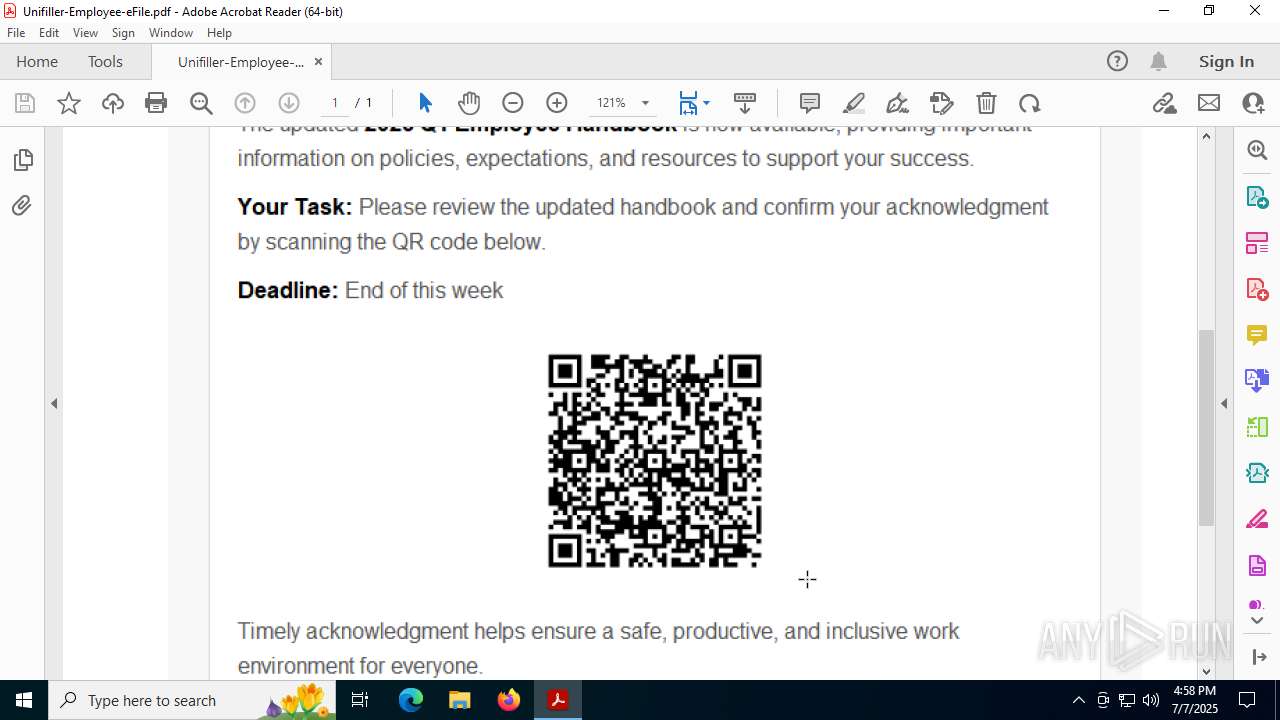The width and height of the screenshot is (1280, 720).
Task: Open the Fill and Sign pen tool
Action: pos(898,103)
